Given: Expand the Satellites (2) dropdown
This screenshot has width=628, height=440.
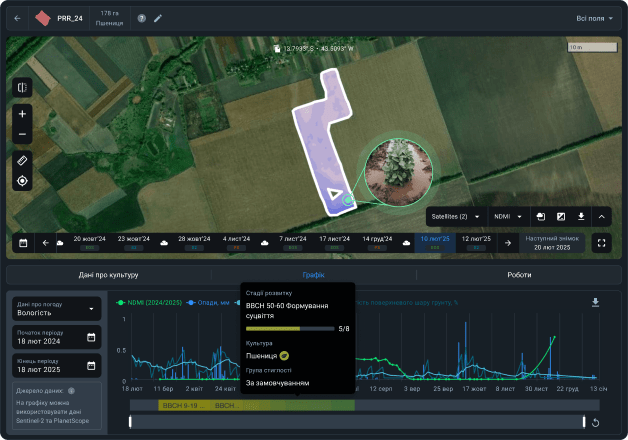Looking at the screenshot, I should (455, 217).
